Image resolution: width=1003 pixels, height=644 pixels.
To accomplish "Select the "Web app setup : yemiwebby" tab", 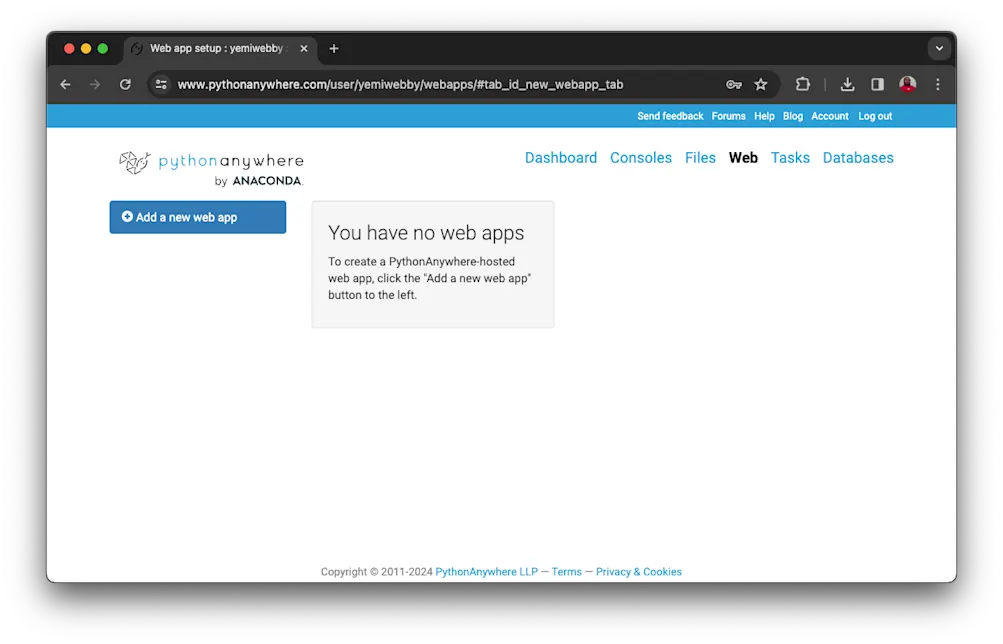I will pyautogui.click(x=215, y=48).
